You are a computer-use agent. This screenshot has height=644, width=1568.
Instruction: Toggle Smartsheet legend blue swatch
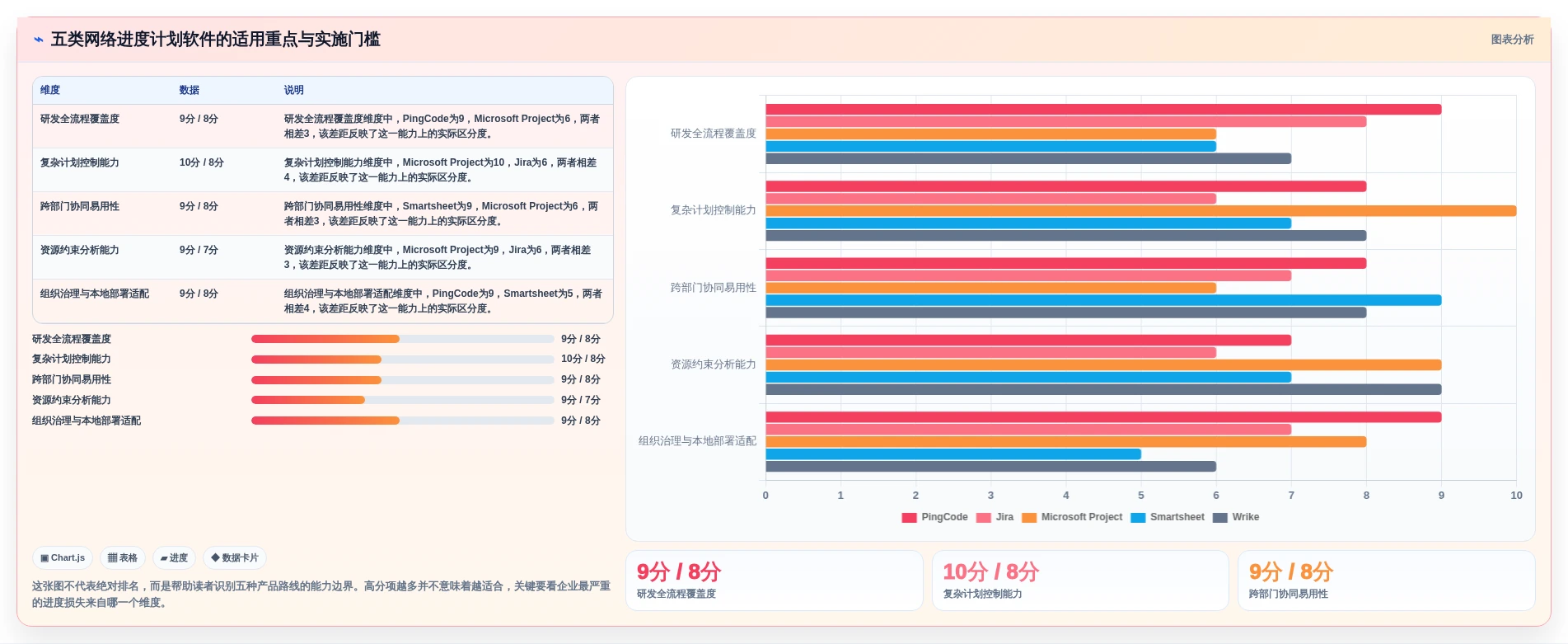(x=1138, y=518)
